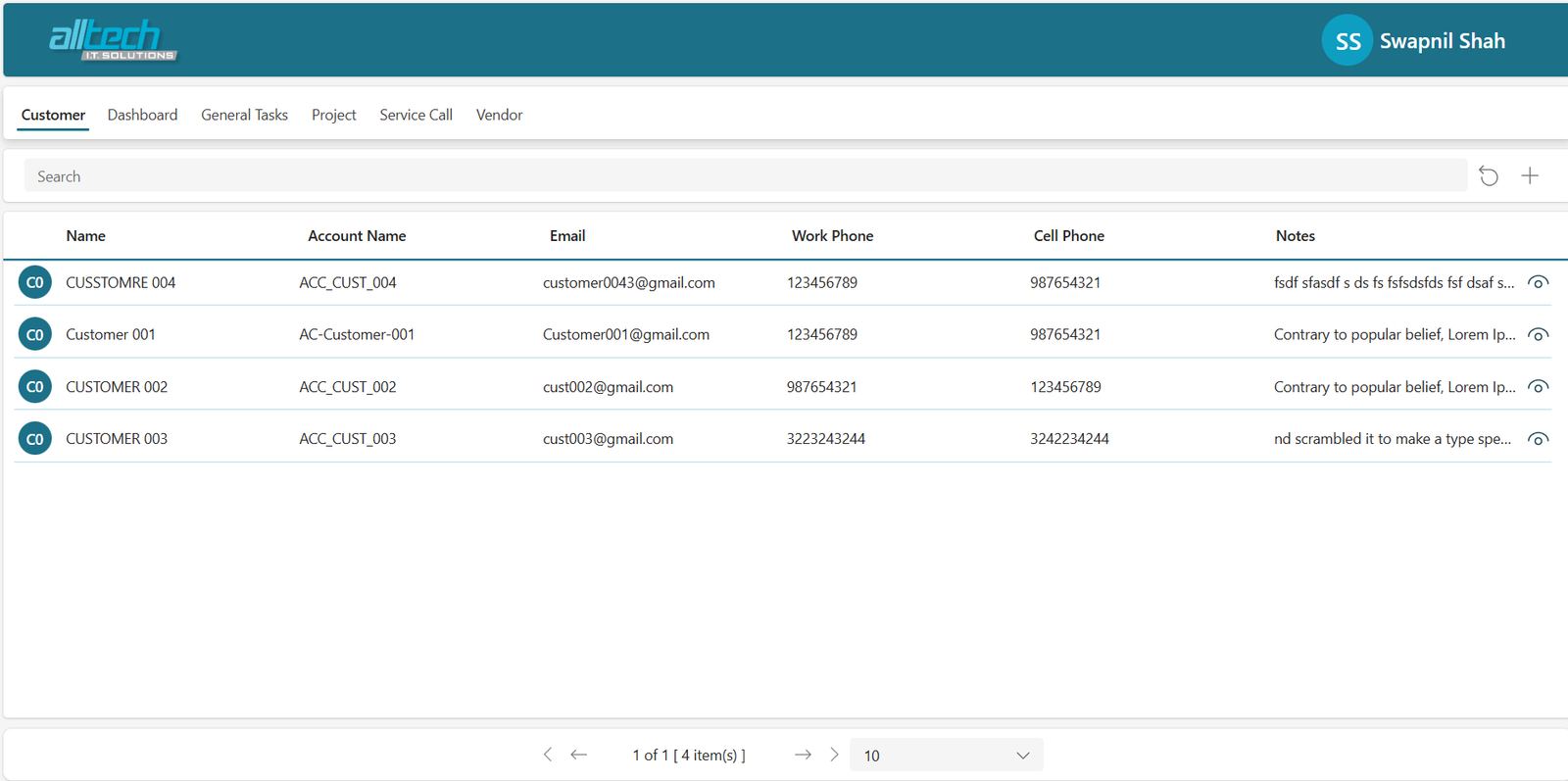
Task: Click work phone 3223243244
Action: point(826,439)
